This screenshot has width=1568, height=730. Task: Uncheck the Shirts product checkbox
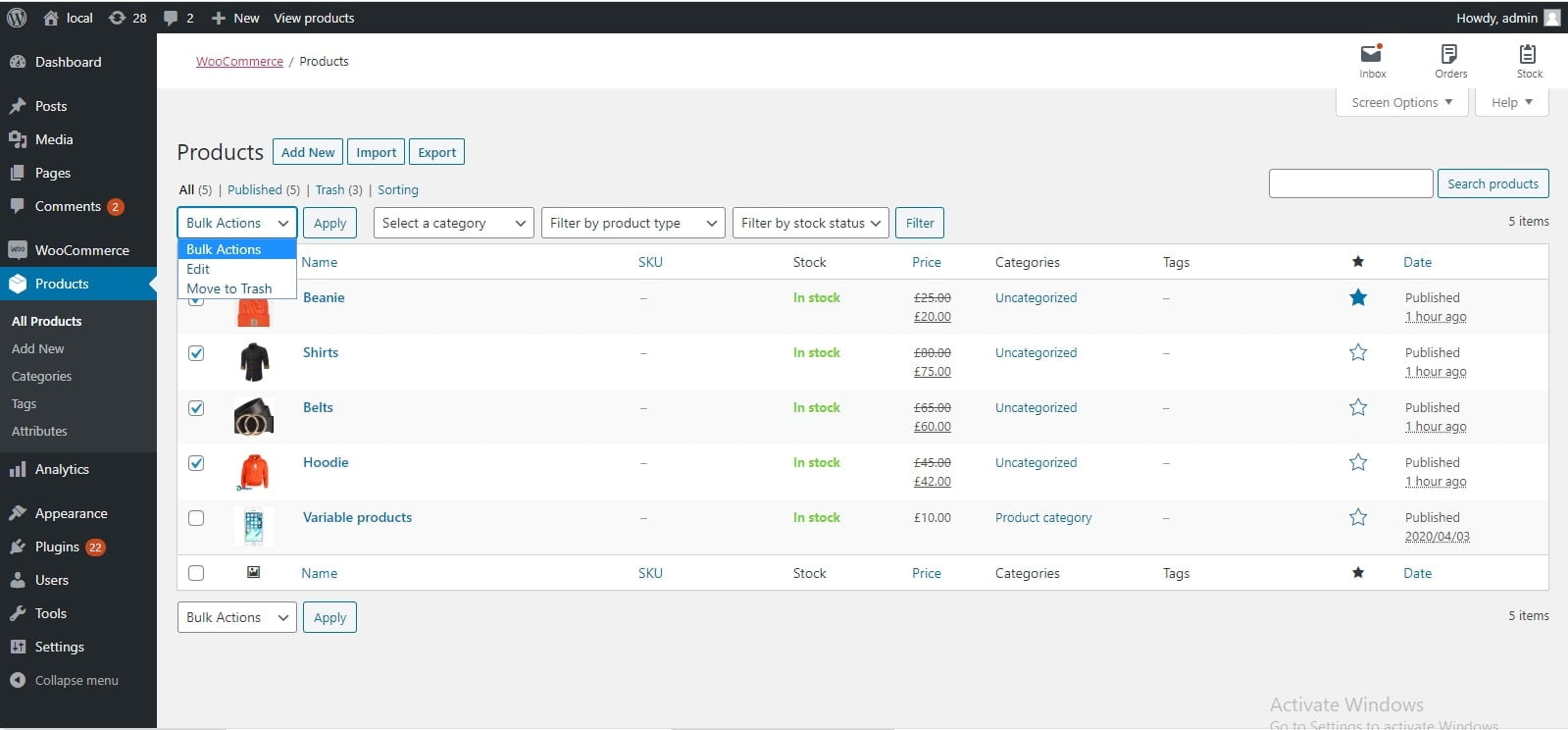(196, 353)
